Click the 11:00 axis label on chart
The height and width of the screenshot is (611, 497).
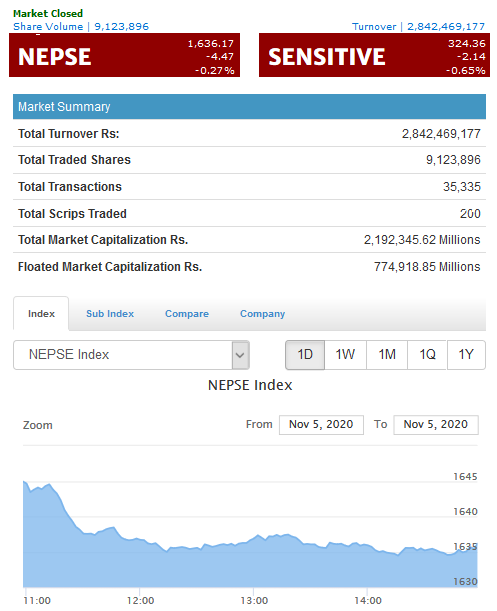(37, 600)
